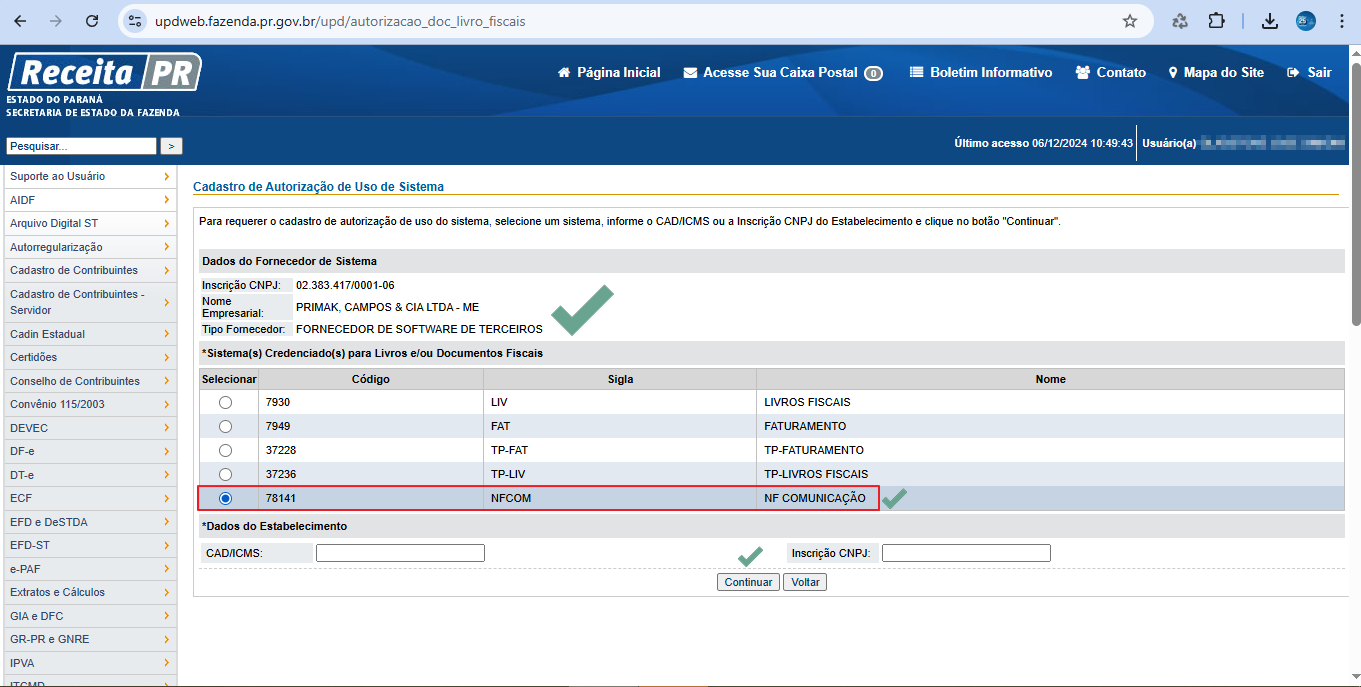Expand Convênio 115/2003 item

[89, 404]
